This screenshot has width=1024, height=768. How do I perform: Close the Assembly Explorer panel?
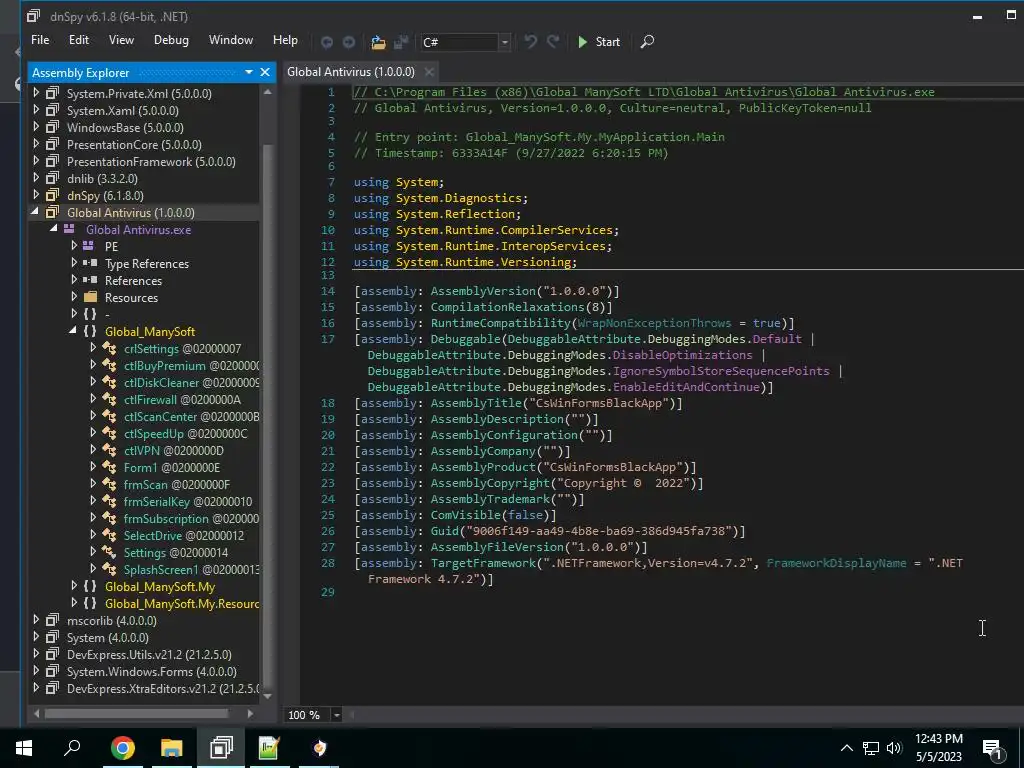[264, 72]
